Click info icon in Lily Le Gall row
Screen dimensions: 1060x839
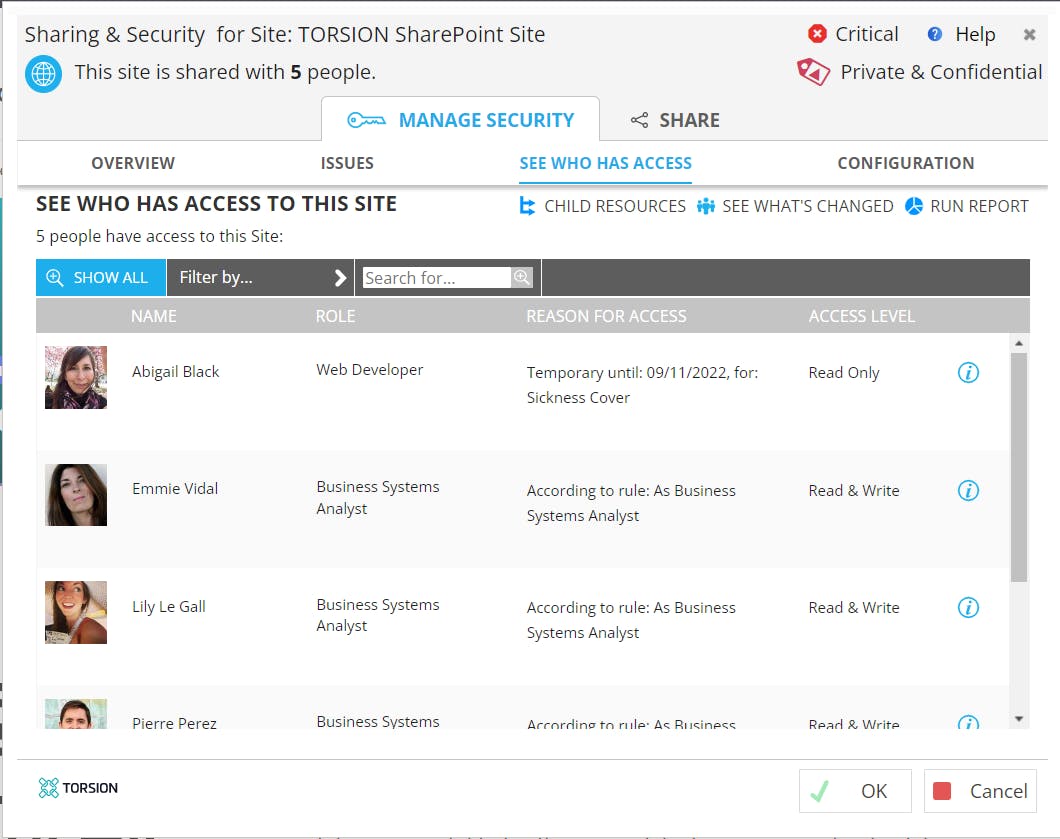(968, 608)
